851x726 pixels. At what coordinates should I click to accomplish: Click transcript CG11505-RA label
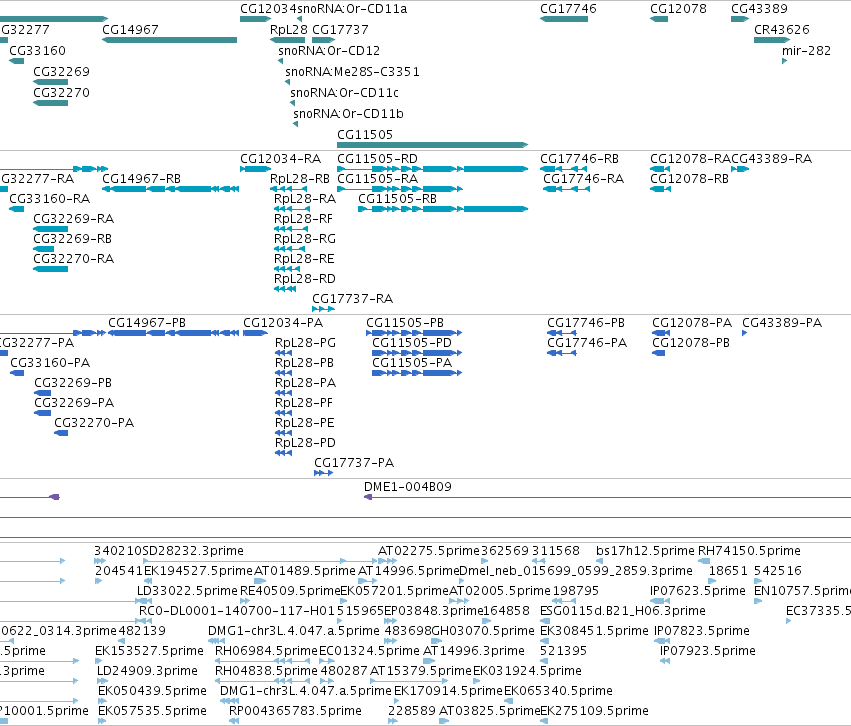pos(378,179)
